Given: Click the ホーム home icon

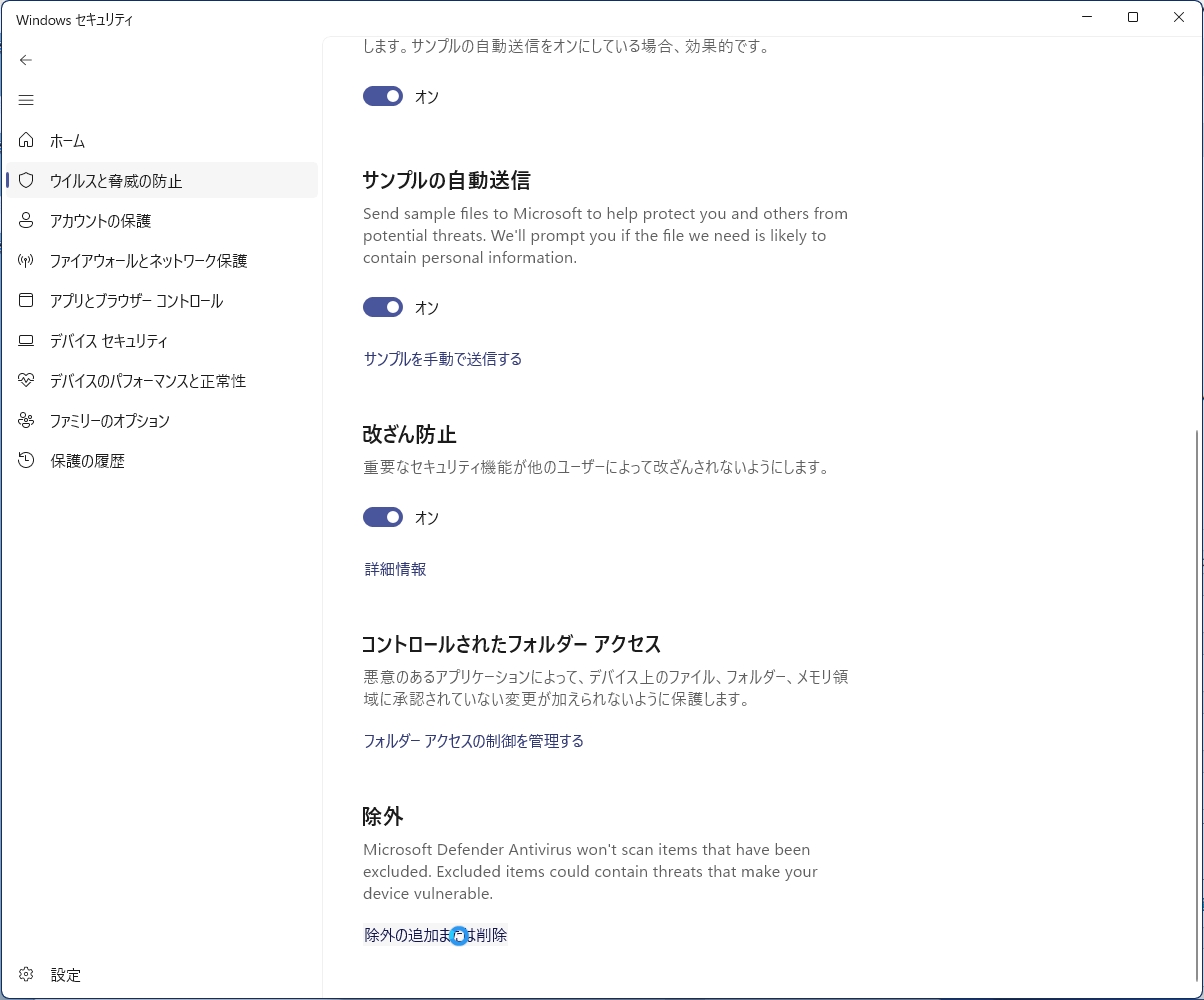Looking at the screenshot, I should (x=26, y=141).
